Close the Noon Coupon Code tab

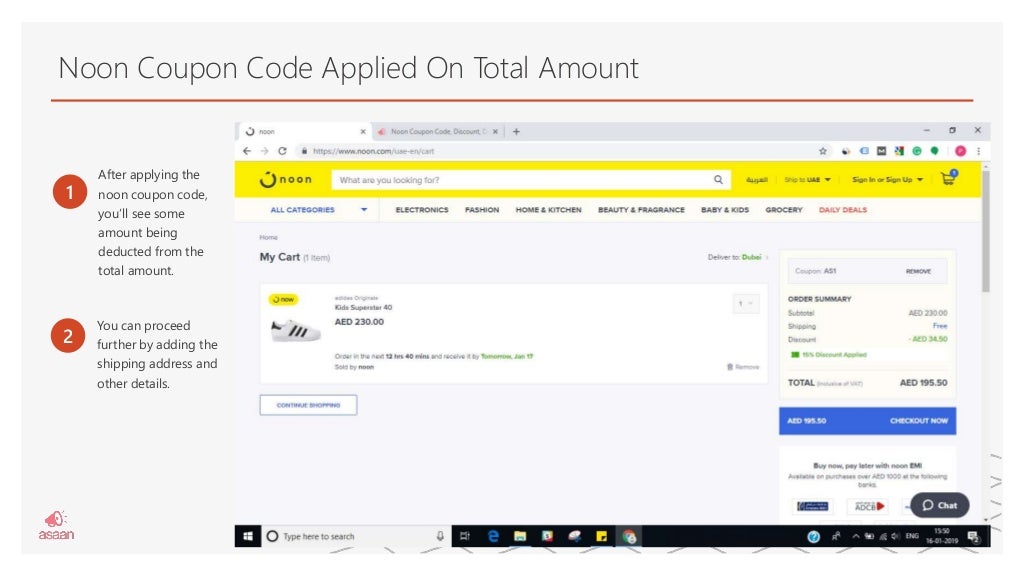click(x=495, y=131)
